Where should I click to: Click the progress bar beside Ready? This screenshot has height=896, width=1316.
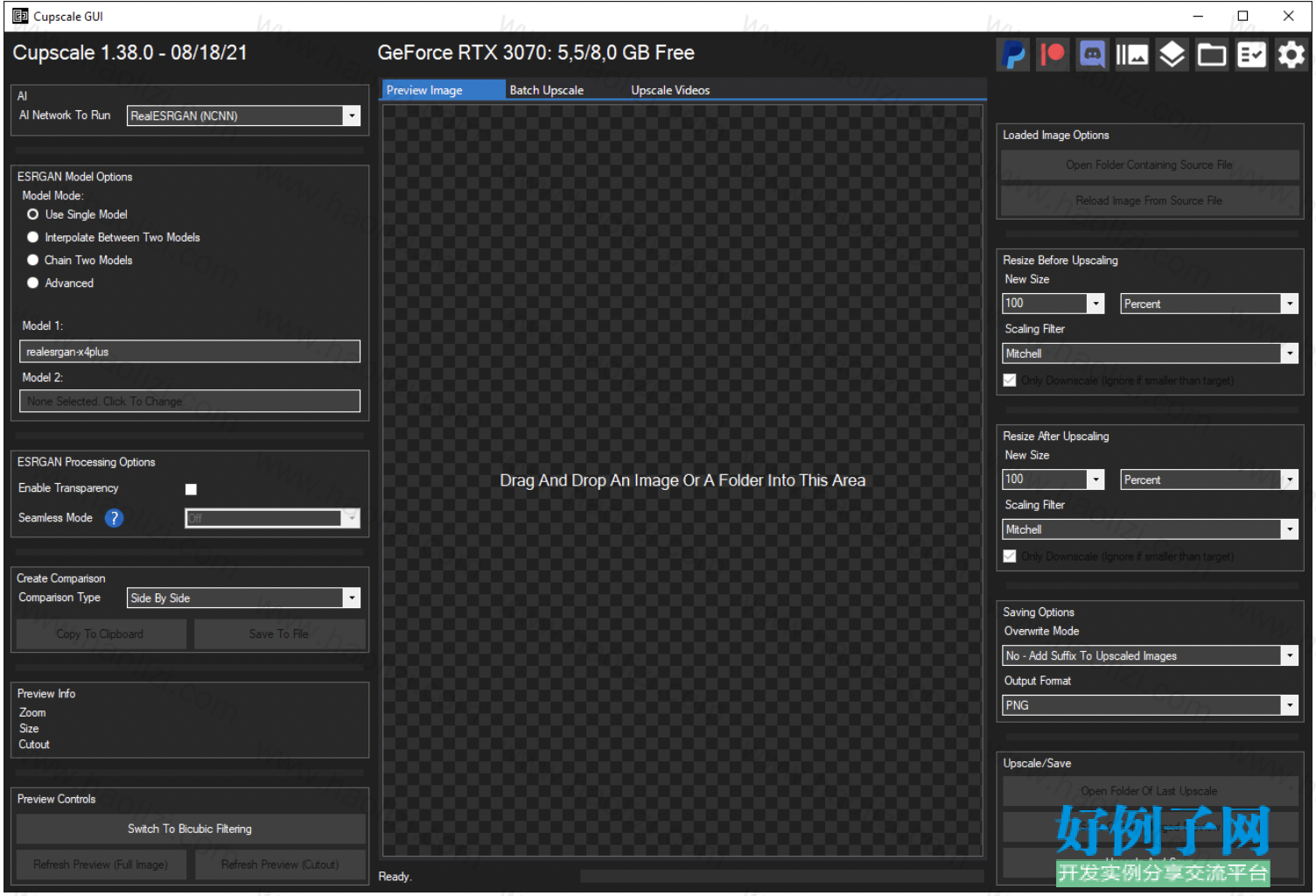coord(781,876)
